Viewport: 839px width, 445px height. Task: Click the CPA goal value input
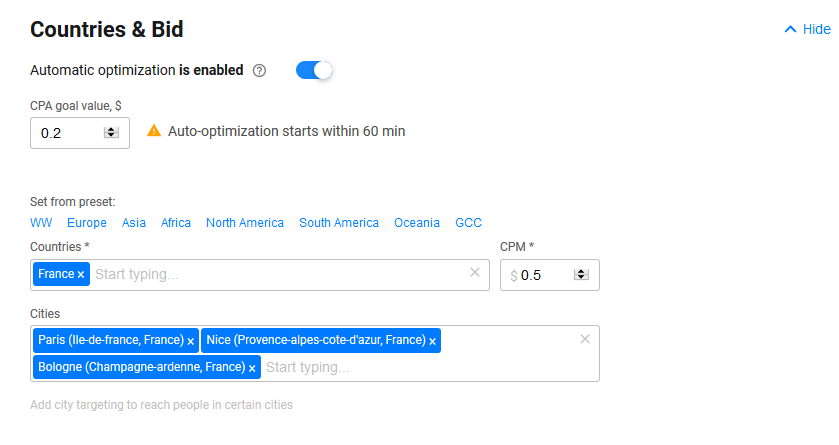click(x=65, y=132)
